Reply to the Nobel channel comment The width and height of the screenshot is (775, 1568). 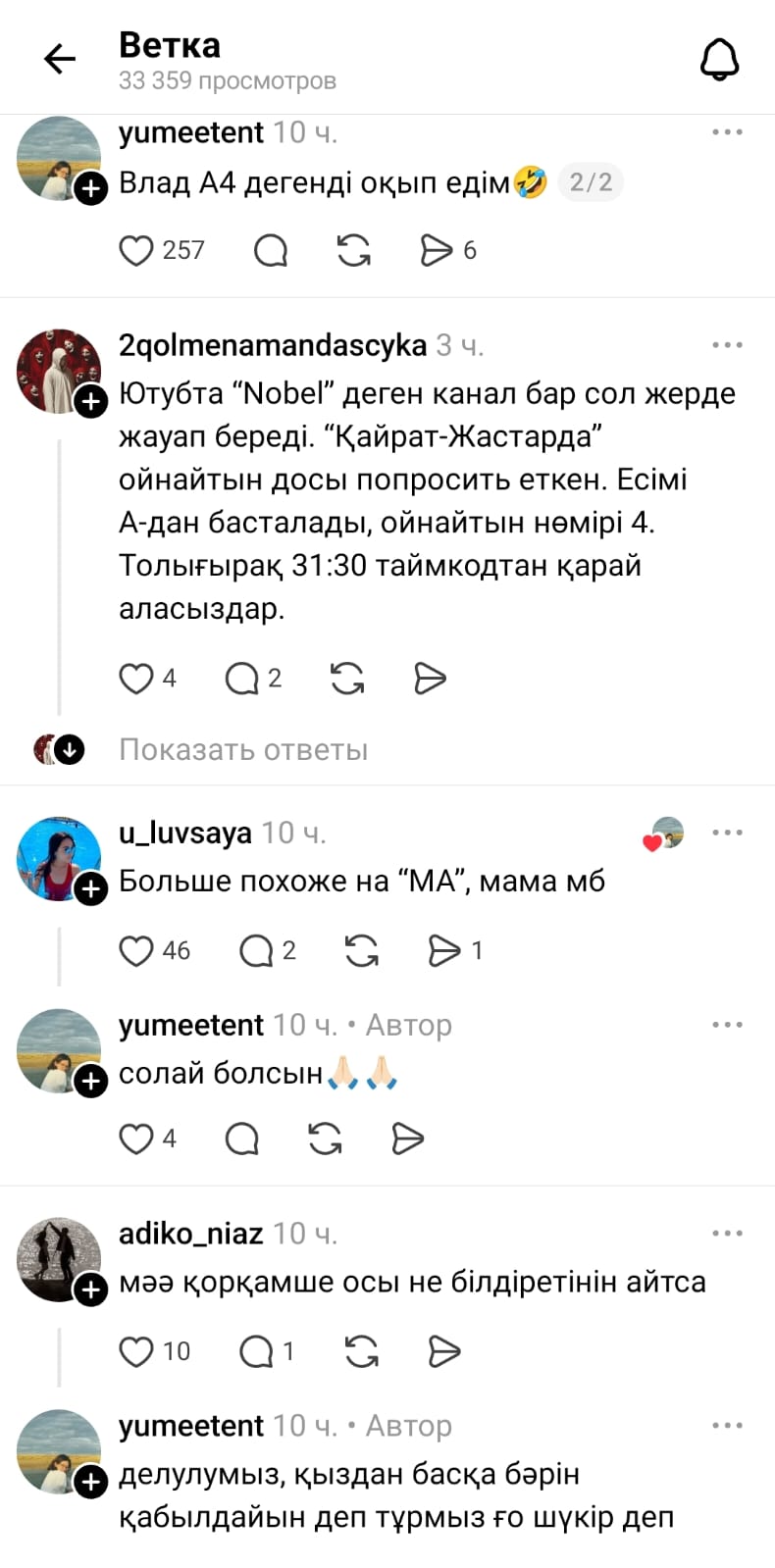[241, 679]
